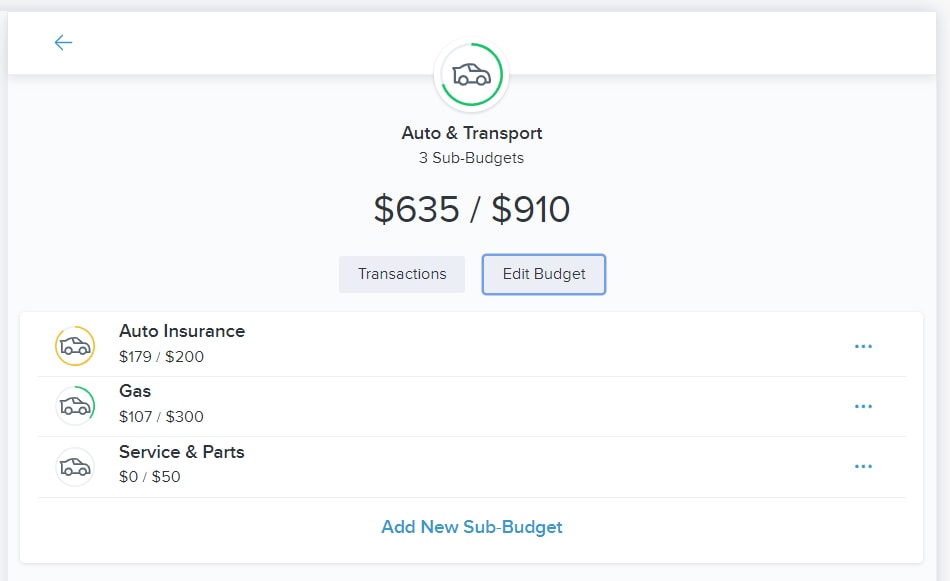Image resolution: width=950 pixels, height=581 pixels.
Task: Open the Transactions view
Action: pos(402,274)
